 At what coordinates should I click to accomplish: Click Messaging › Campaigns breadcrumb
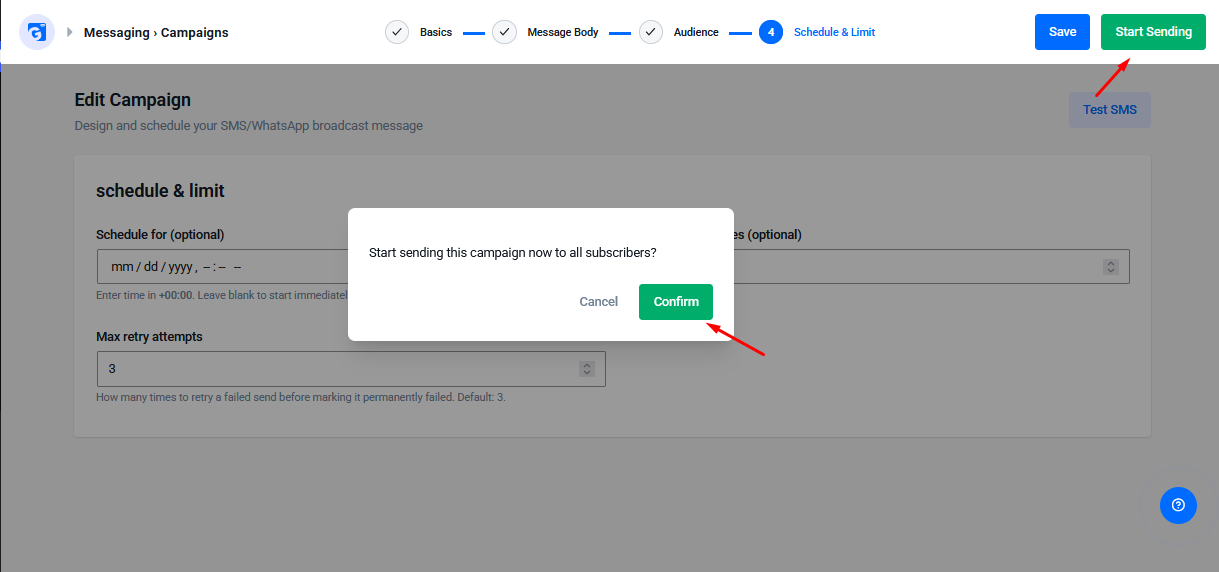point(156,32)
